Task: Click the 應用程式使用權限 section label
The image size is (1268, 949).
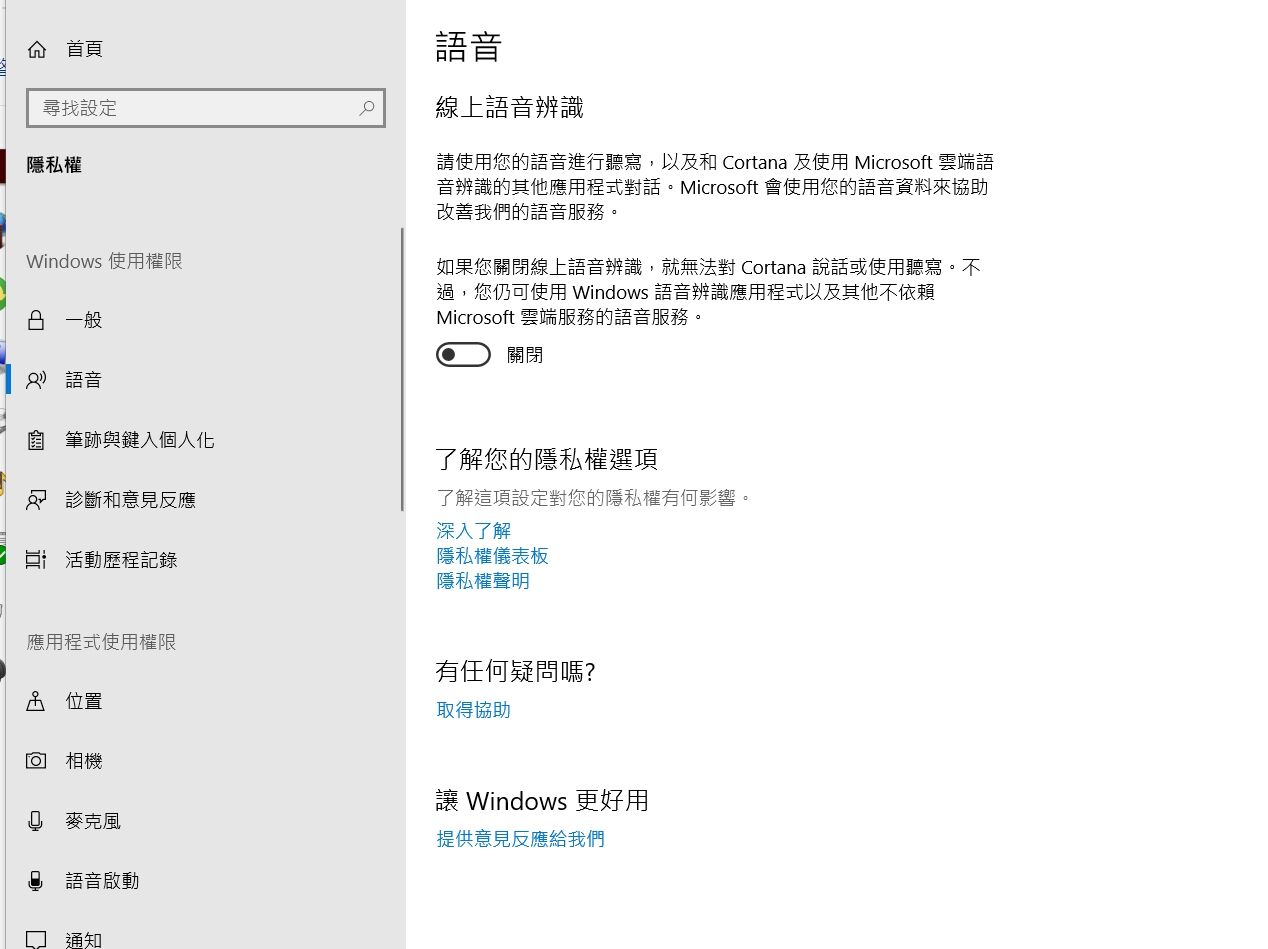Action: coord(101,642)
